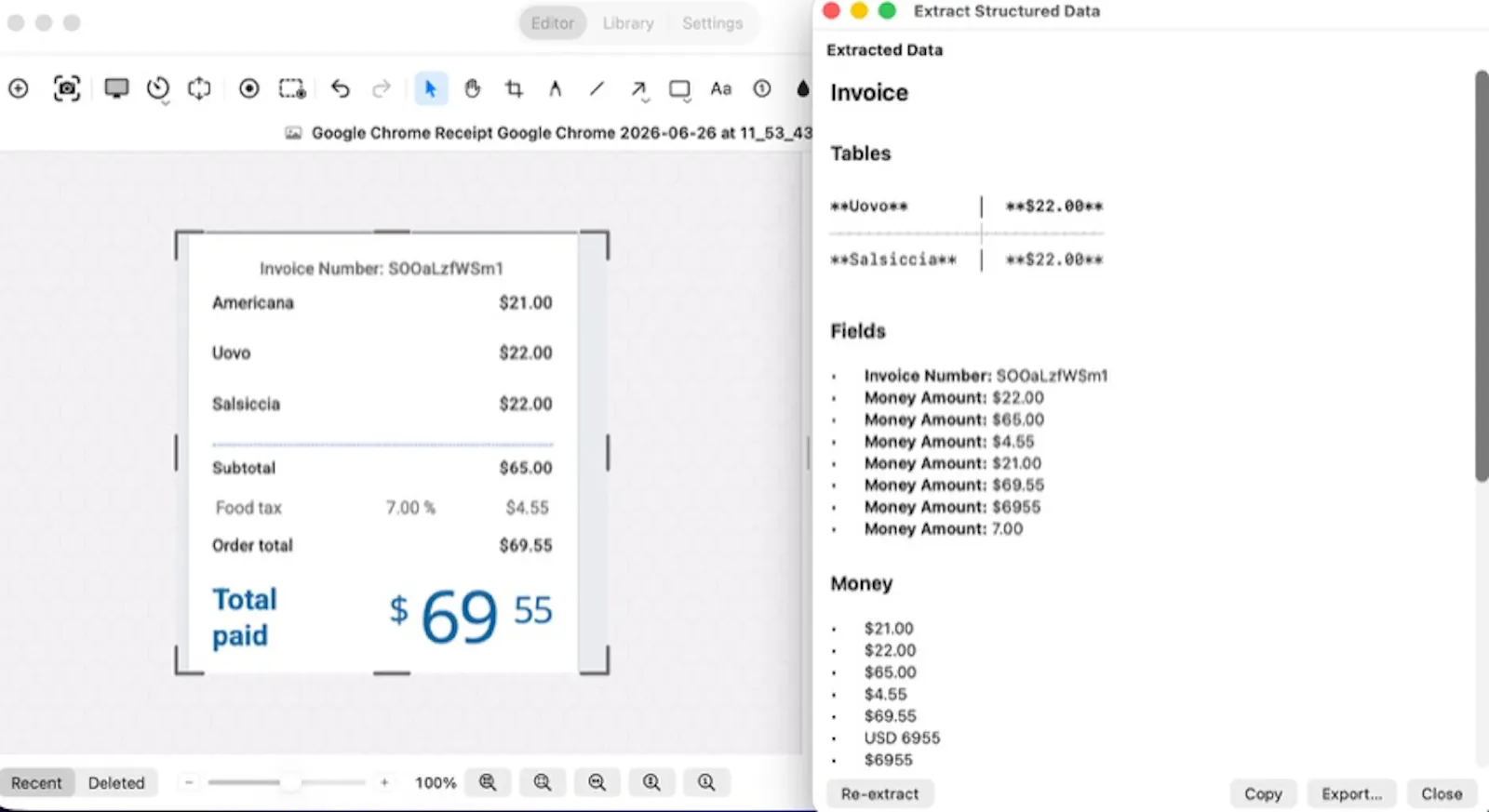Viewport: 1489px width, 812px height.
Task: Click the right-edge middle crop handle
Action: pyautogui.click(x=608, y=453)
